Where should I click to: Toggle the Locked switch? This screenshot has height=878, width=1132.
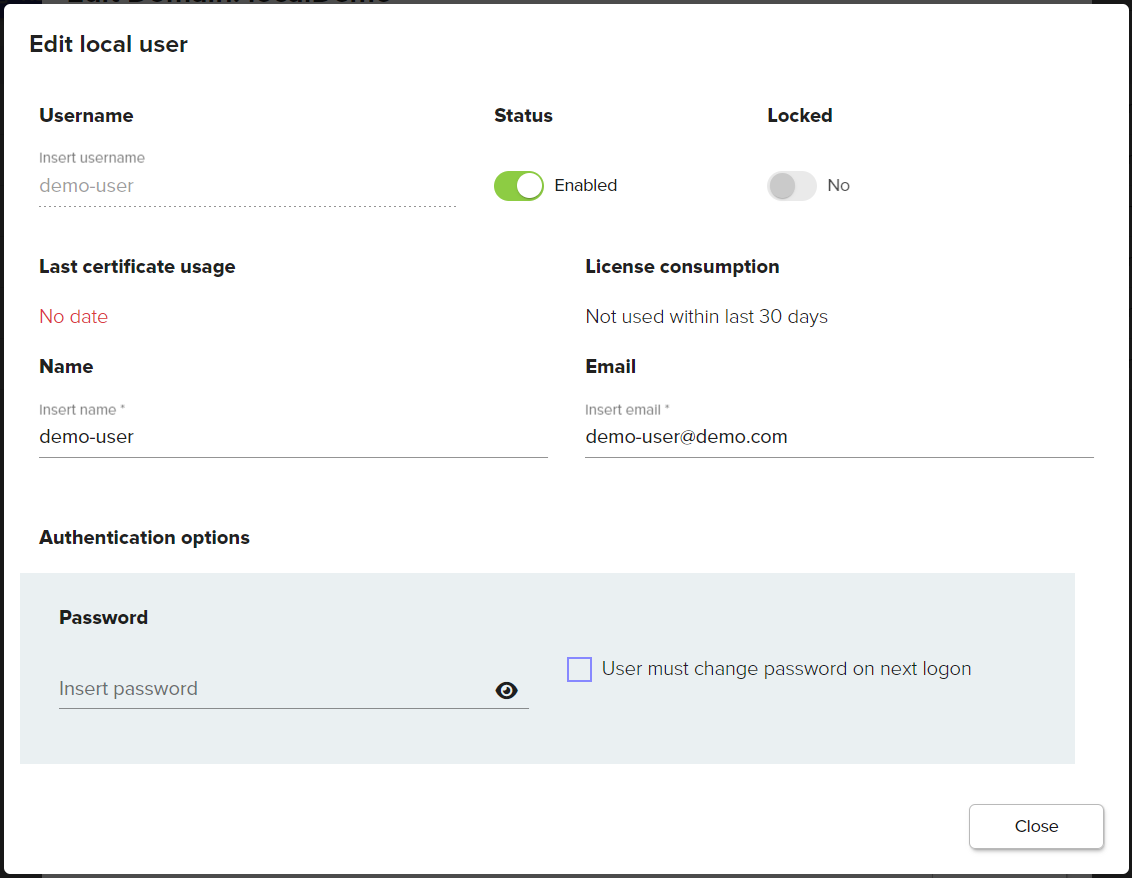pos(791,186)
